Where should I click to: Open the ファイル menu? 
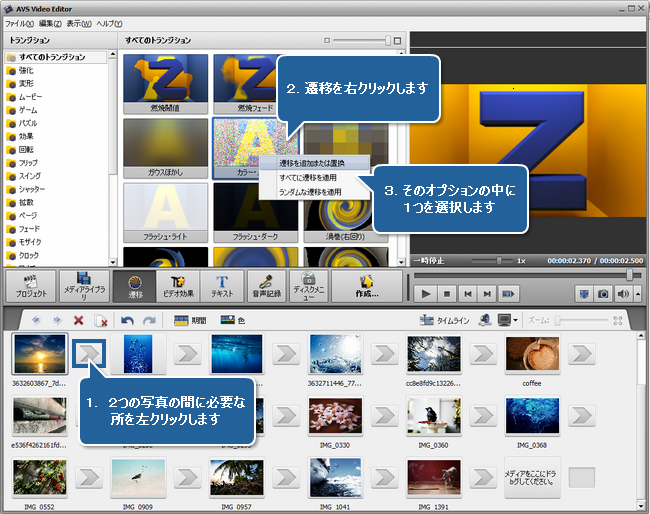point(18,22)
